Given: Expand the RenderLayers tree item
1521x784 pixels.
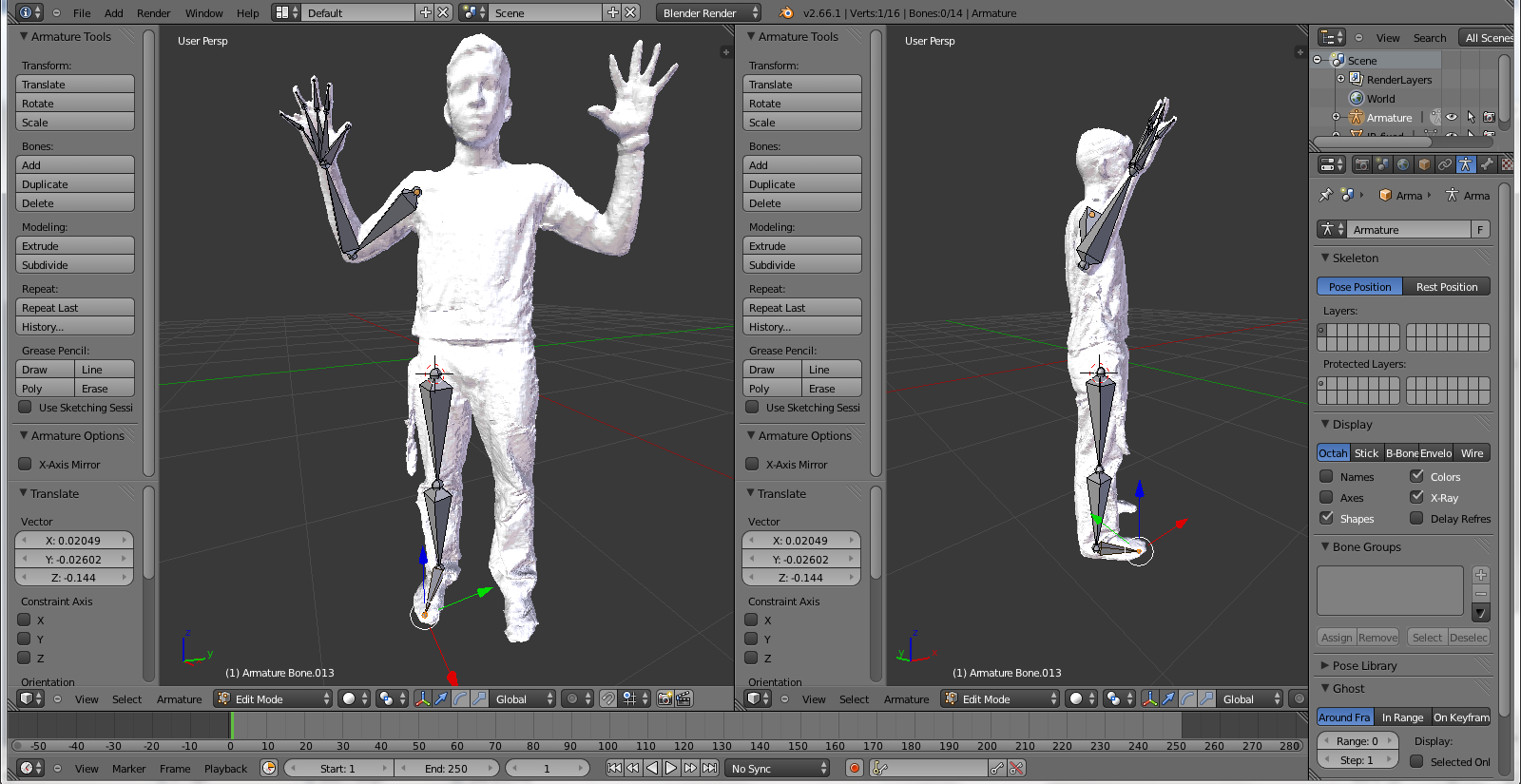Looking at the screenshot, I should [1341, 79].
